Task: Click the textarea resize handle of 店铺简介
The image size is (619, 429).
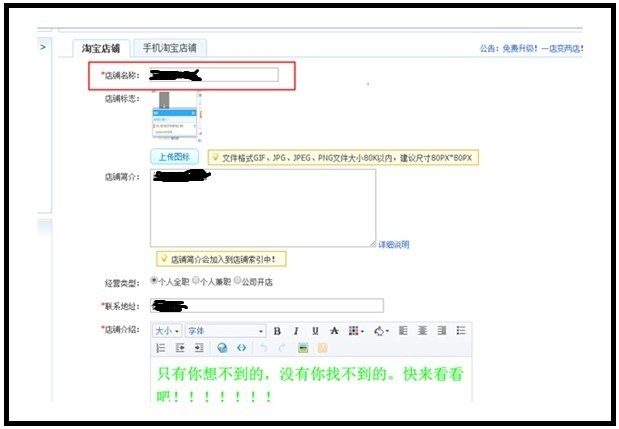Action: [x=373, y=244]
